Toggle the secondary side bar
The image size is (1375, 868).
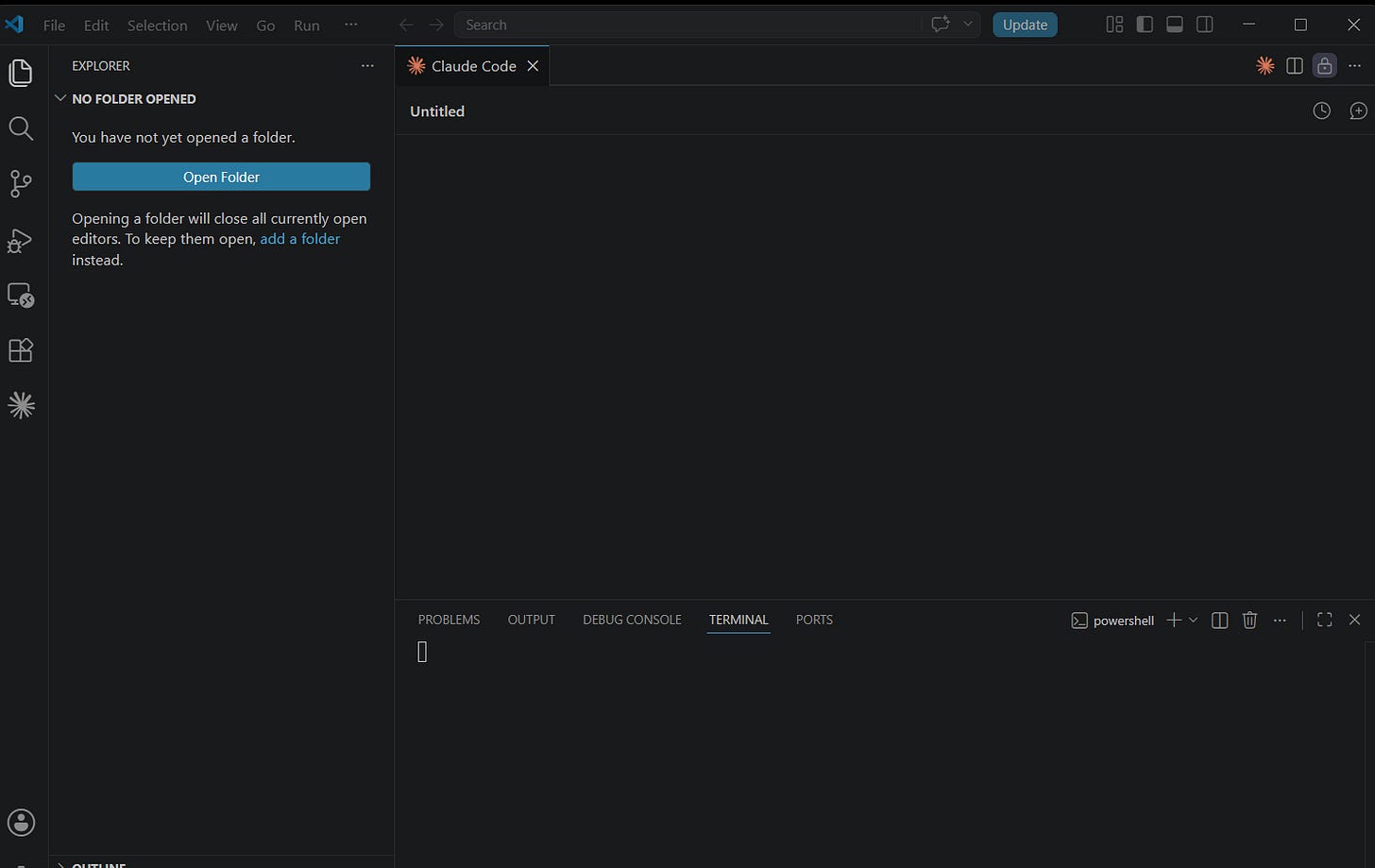[1205, 25]
